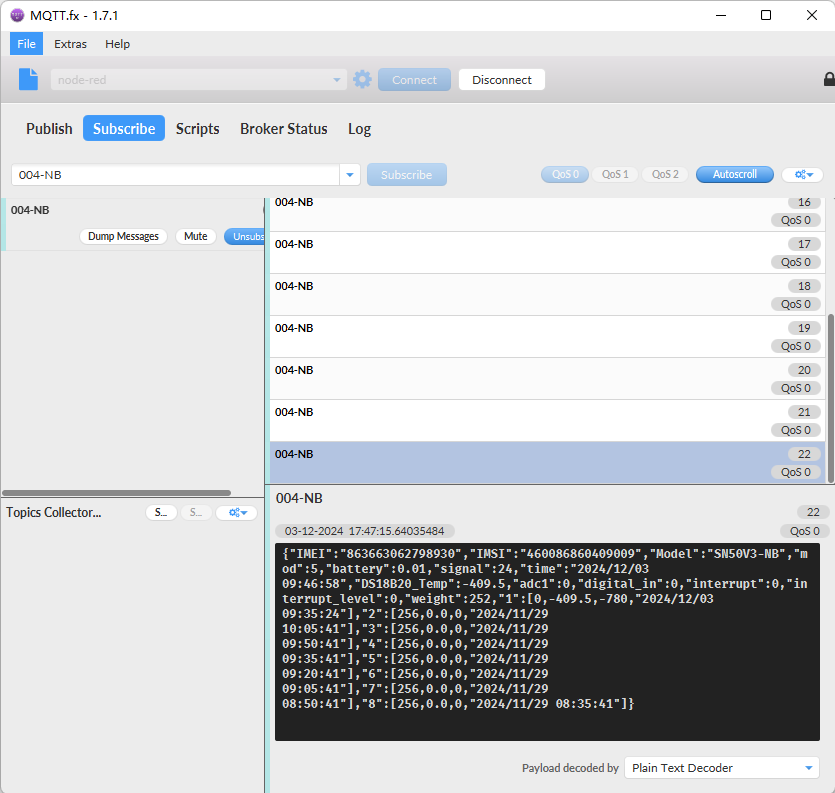This screenshot has height=793, width=835.
Task: Toggle the Autoscroll button
Action: [x=734, y=174]
